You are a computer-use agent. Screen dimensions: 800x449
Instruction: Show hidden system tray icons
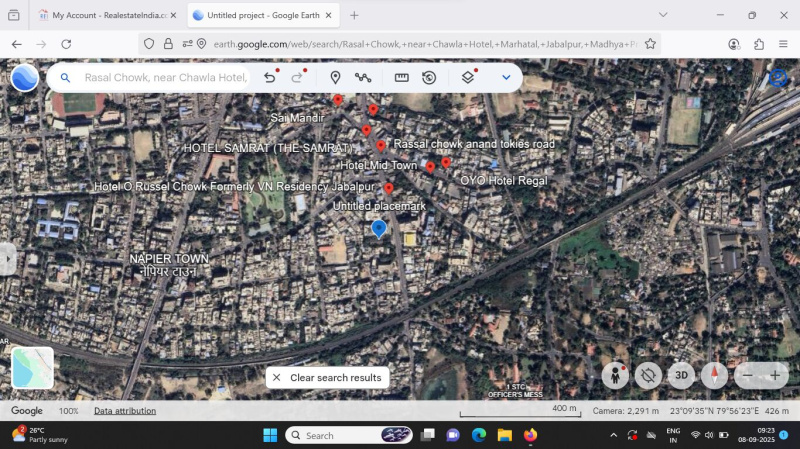coord(613,435)
